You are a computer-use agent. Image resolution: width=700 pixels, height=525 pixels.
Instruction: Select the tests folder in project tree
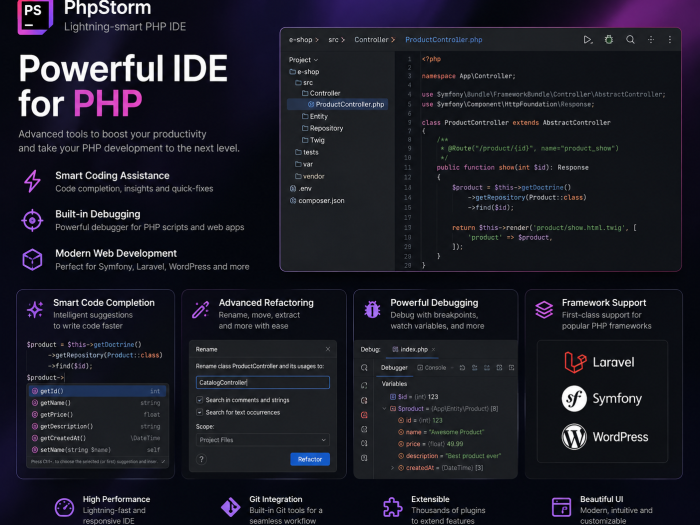click(x=307, y=152)
